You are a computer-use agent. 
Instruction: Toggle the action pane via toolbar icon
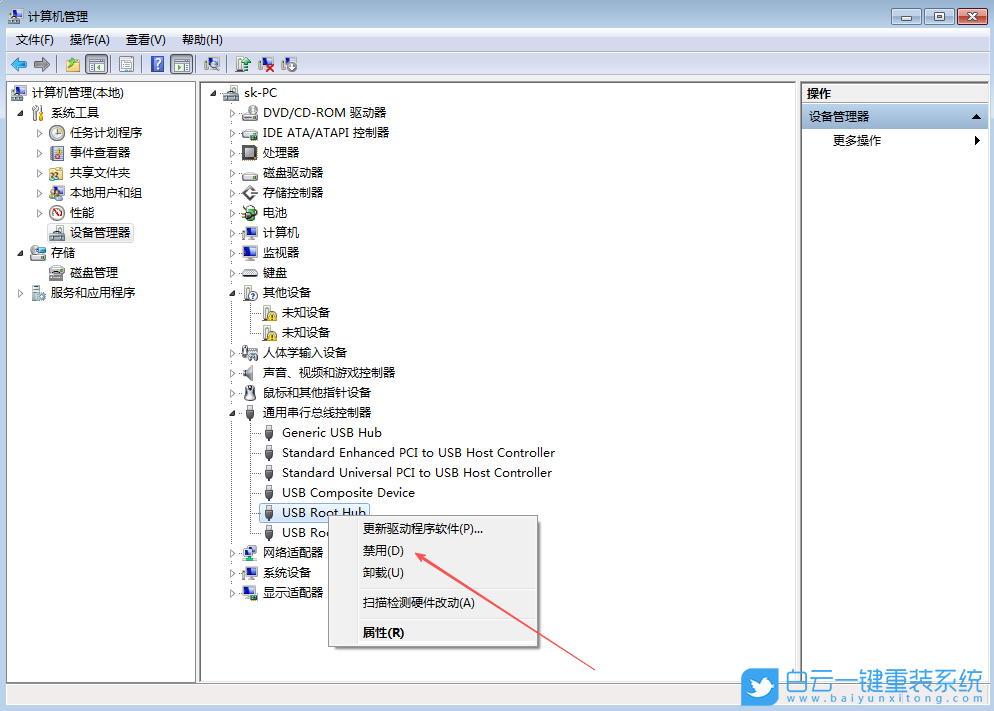pos(182,63)
